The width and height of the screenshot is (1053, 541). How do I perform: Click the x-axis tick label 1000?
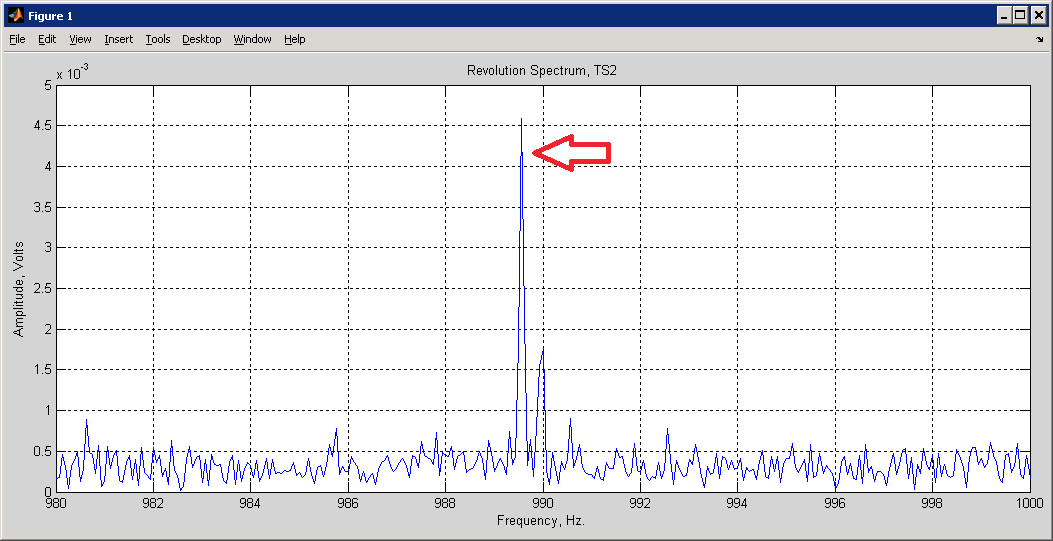coord(1029,503)
